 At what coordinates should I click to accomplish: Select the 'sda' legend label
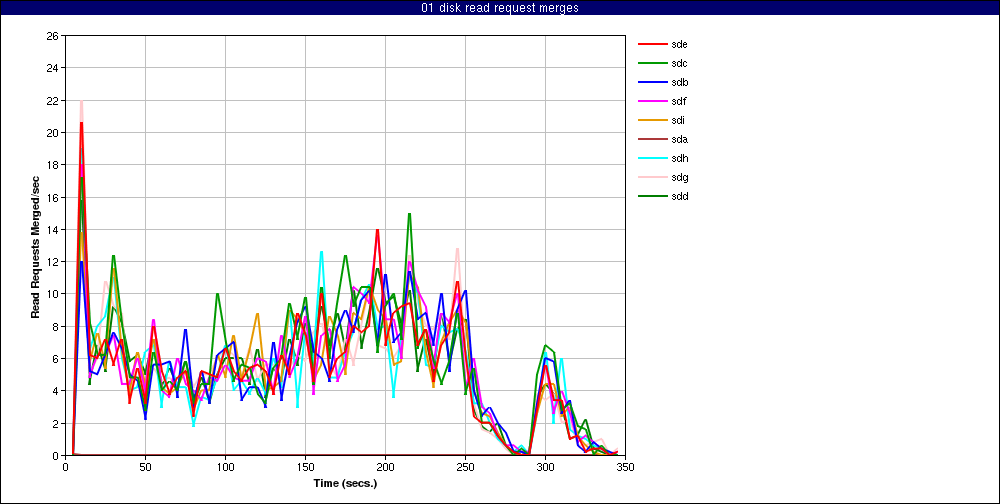tap(680, 139)
